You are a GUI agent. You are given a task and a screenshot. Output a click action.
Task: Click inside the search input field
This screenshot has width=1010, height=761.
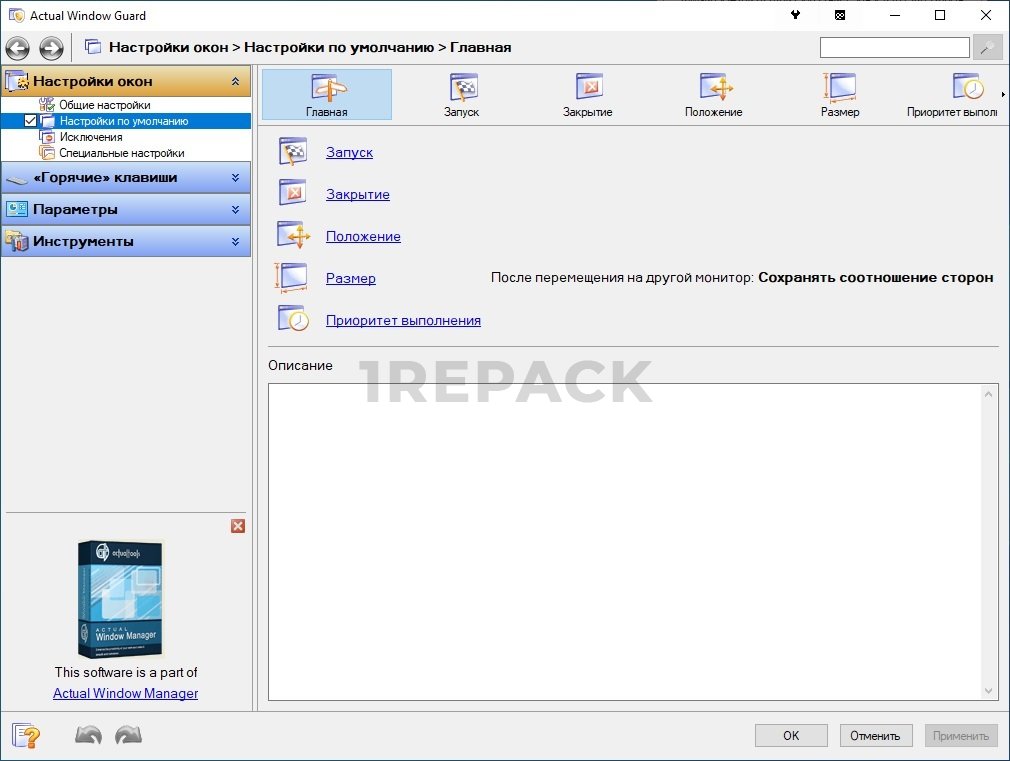pos(894,47)
